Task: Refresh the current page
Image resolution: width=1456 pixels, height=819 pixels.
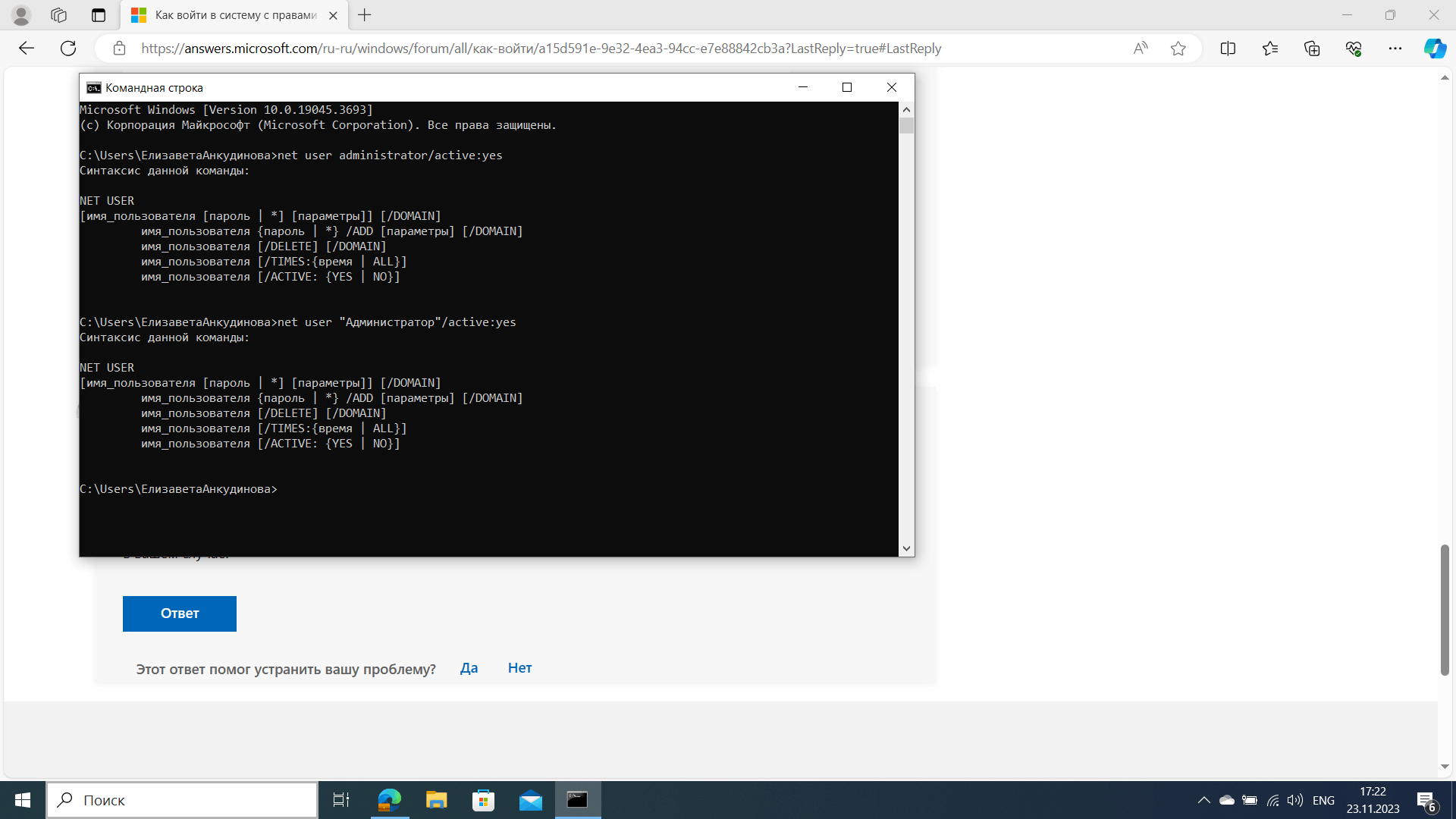Action: pyautogui.click(x=68, y=49)
